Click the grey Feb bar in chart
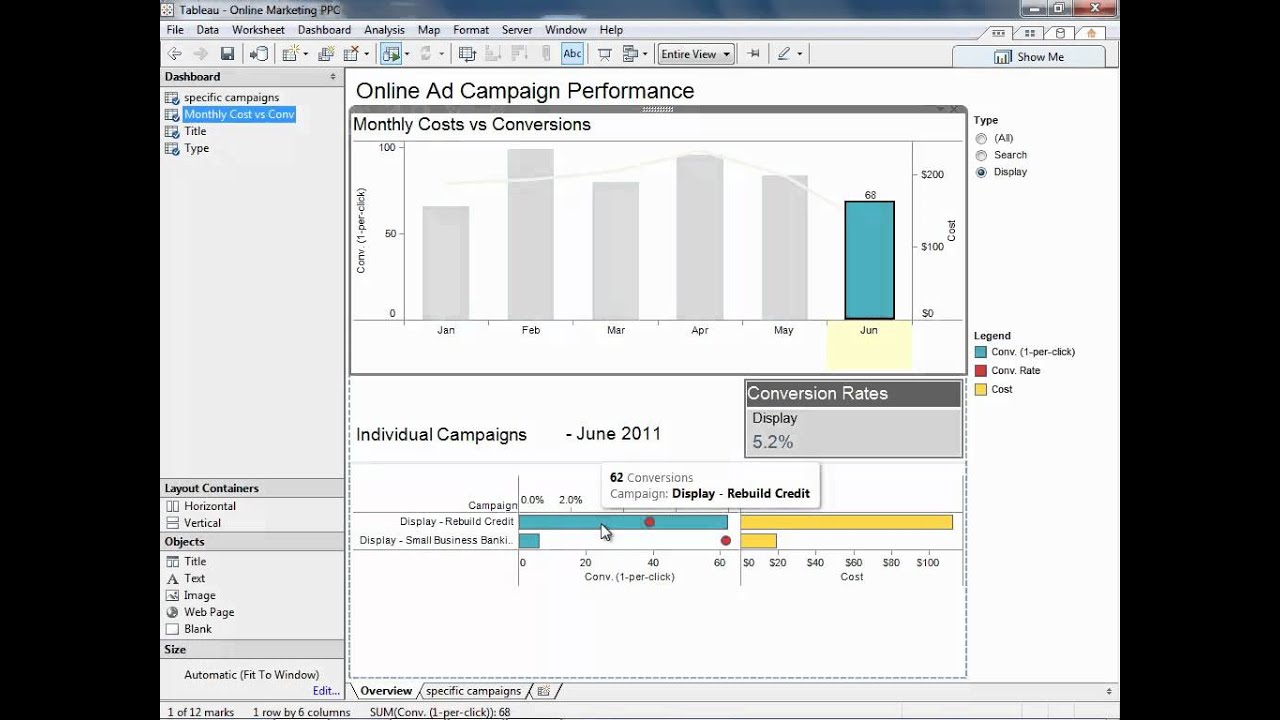The height and width of the screenshot is (720, 1280). click(530, 234)
